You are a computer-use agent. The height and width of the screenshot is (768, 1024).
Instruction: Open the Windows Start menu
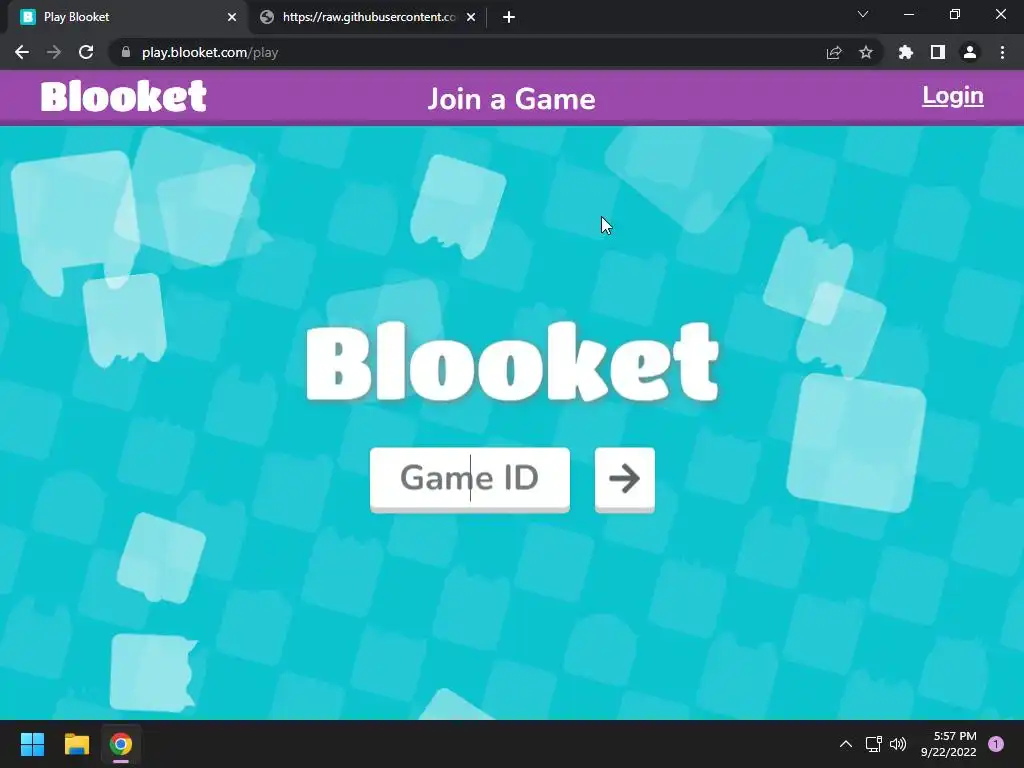tap(32, 744)
